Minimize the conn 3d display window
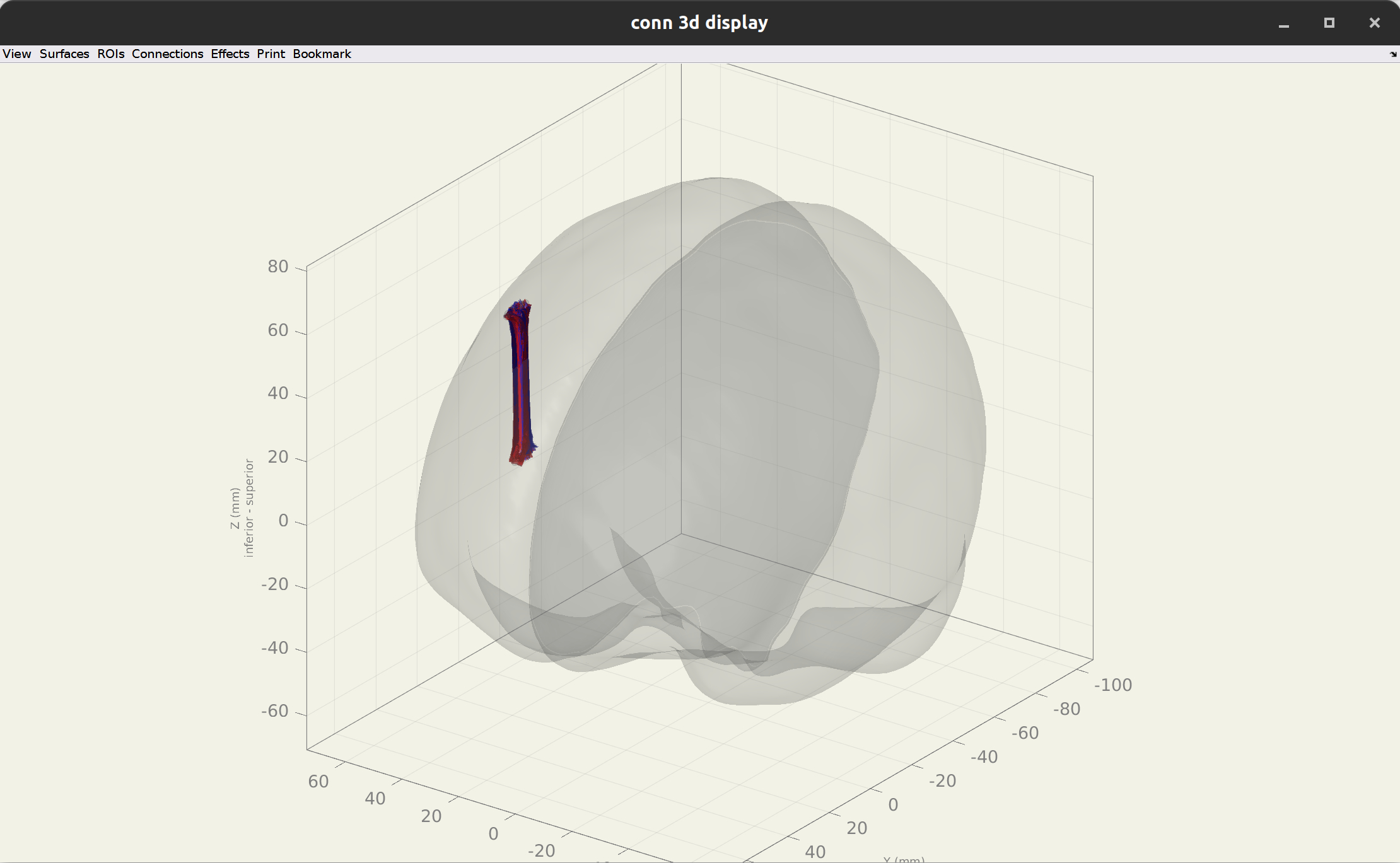Viewport: 1400px width, 863px height. [1283, 23]
